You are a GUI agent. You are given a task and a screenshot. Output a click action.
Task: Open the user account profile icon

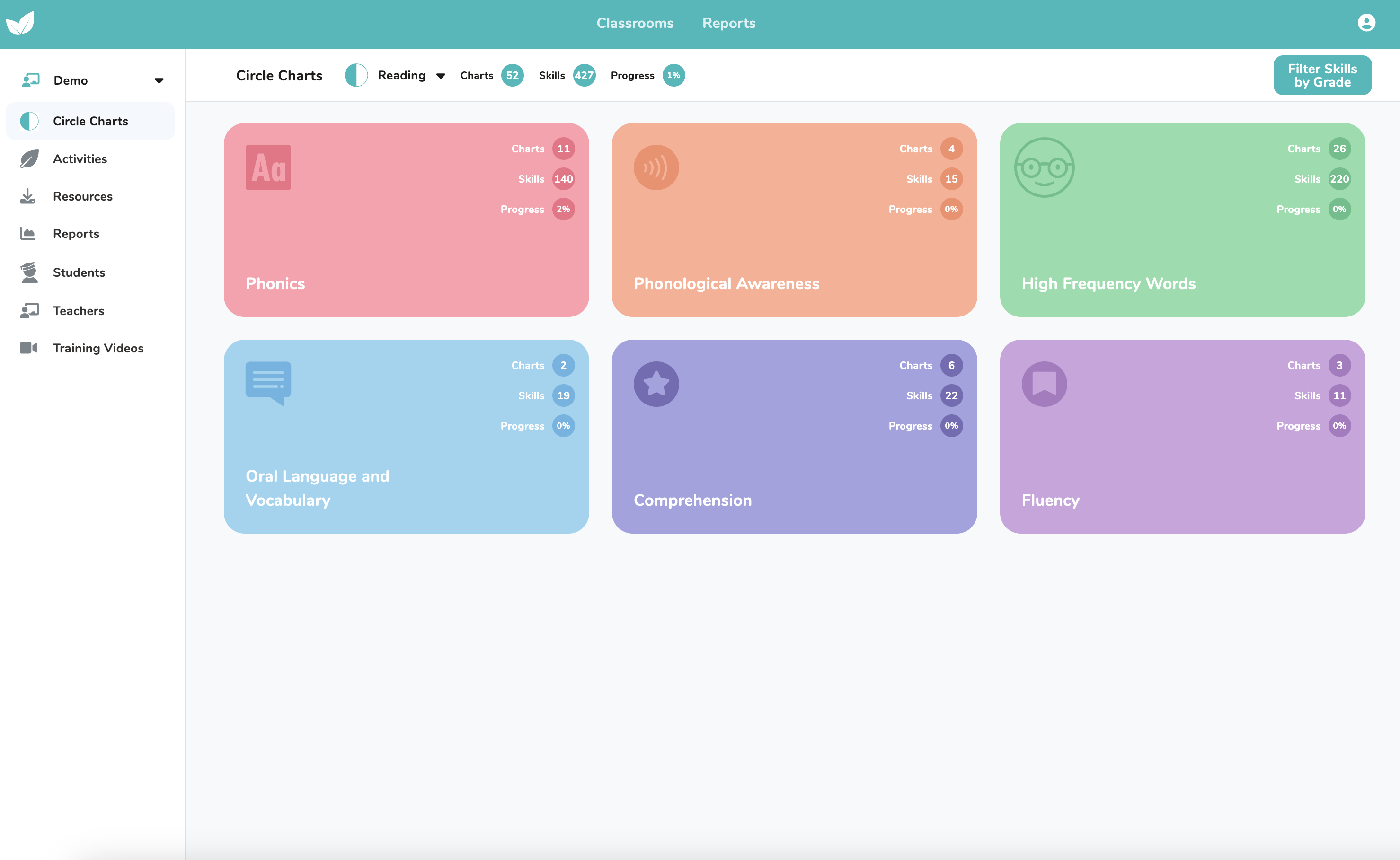click(x=1366, y=23)
